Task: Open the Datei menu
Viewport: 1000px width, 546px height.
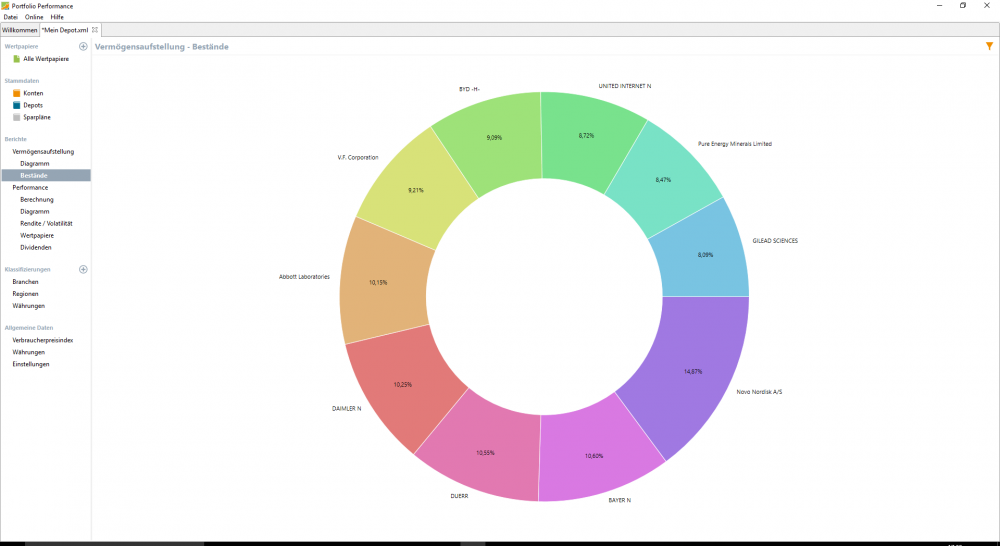Action: 11,17
